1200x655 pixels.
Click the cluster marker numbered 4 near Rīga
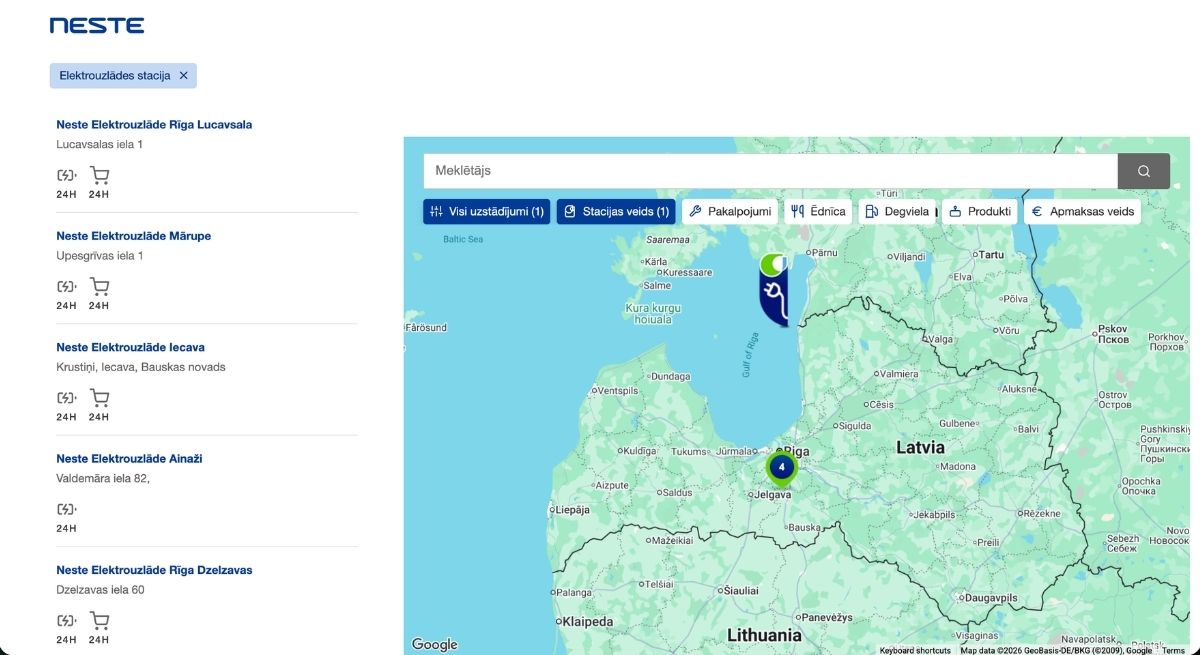point(782,467)
